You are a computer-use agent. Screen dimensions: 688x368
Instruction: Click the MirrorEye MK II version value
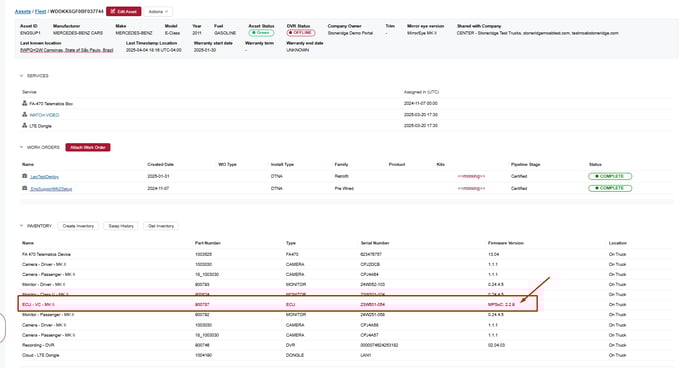point(422,33)
